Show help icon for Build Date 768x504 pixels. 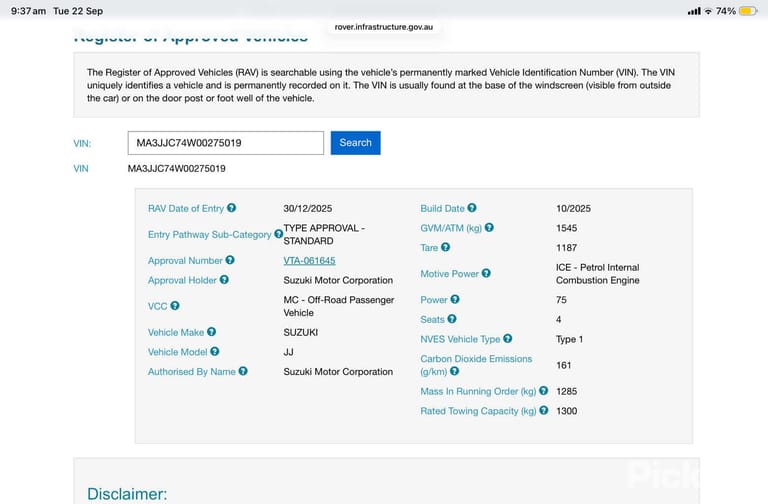point(472,208)
